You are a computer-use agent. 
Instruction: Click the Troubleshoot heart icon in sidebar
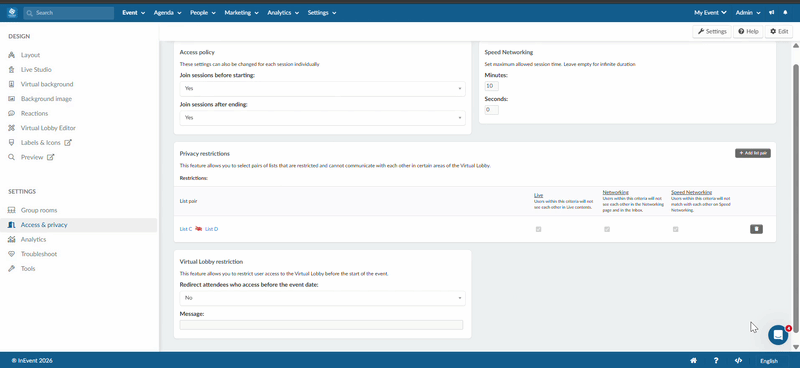[12, 254]
